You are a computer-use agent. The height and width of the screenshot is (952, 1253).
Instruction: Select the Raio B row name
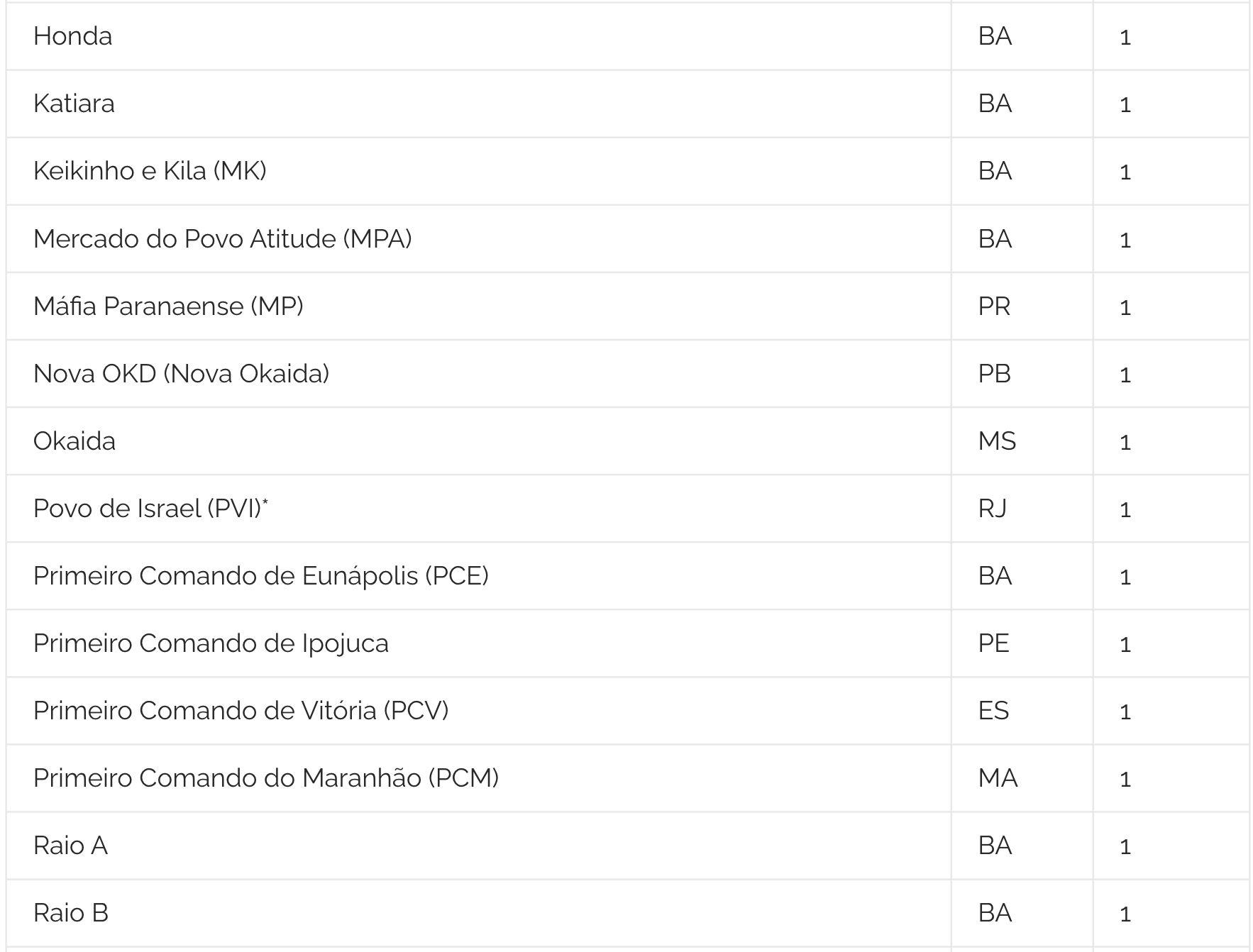coord(71,913)
